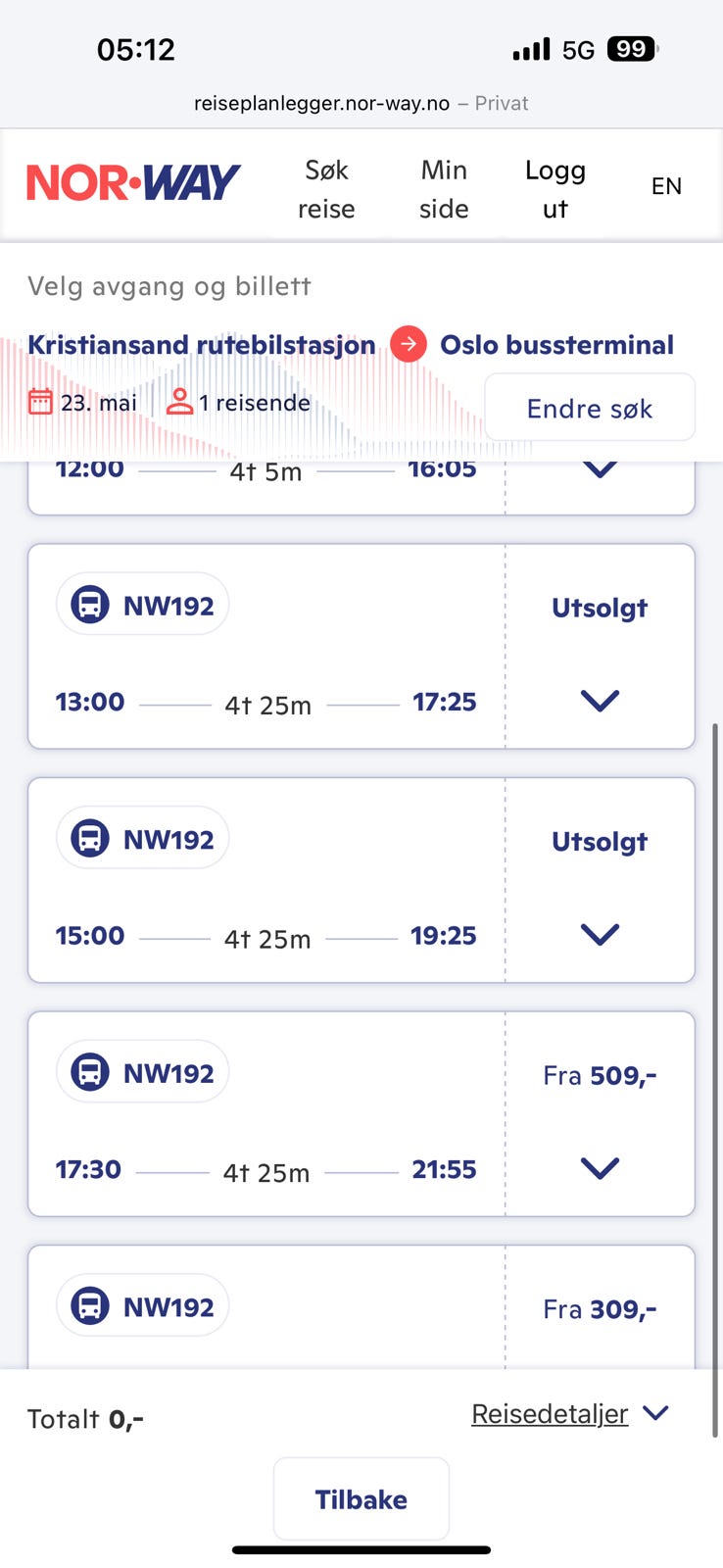Screen dimensions: 723x1568
Task: Tap the passenger icon by 1 reisende
Action: point(179,402)
